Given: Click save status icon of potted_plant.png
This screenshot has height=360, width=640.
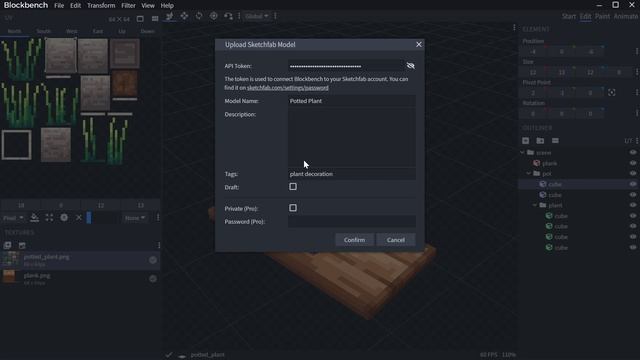Looking at the screenshot, I should pyautogui.click(x=153, y=260).
